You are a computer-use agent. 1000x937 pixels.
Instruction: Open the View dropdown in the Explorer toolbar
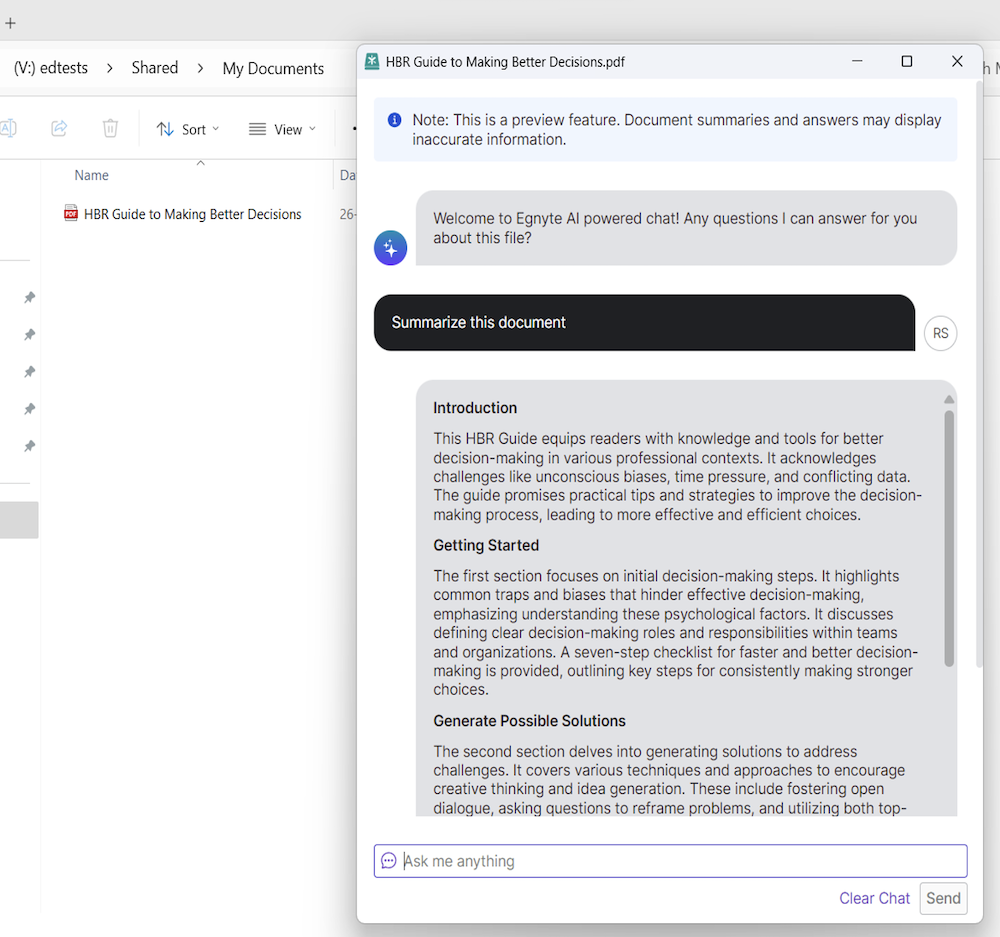(282, 129)
